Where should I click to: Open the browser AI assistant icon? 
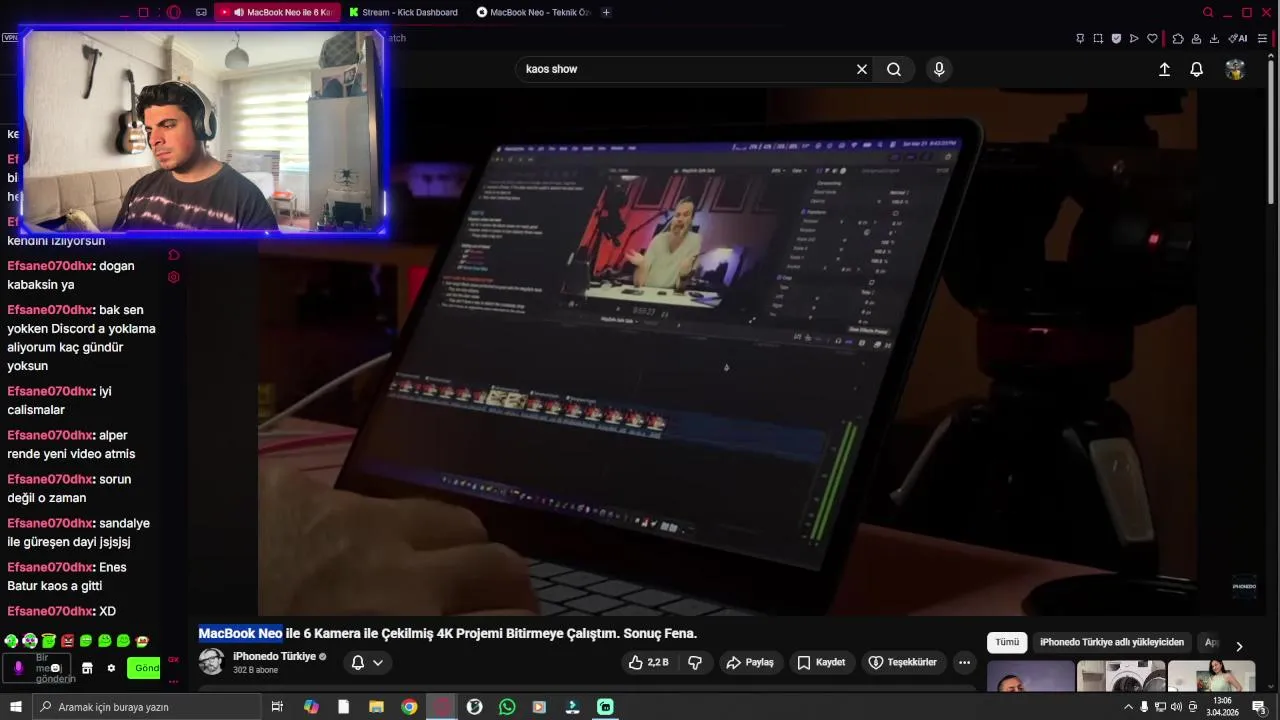click(1238, 38)
